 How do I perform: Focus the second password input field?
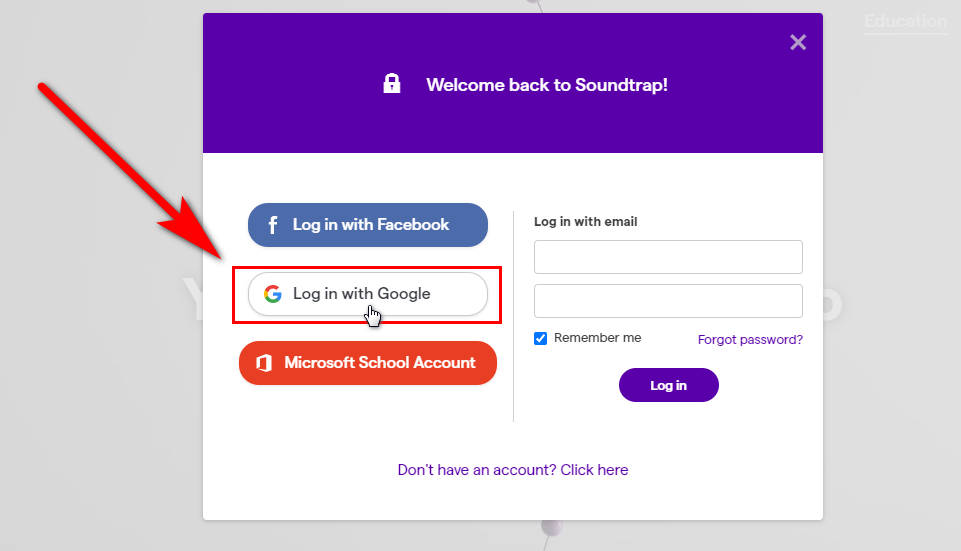668,301
